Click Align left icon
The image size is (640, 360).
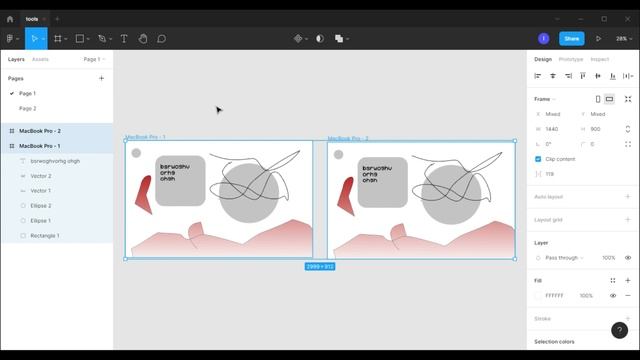tap(538, 76)
